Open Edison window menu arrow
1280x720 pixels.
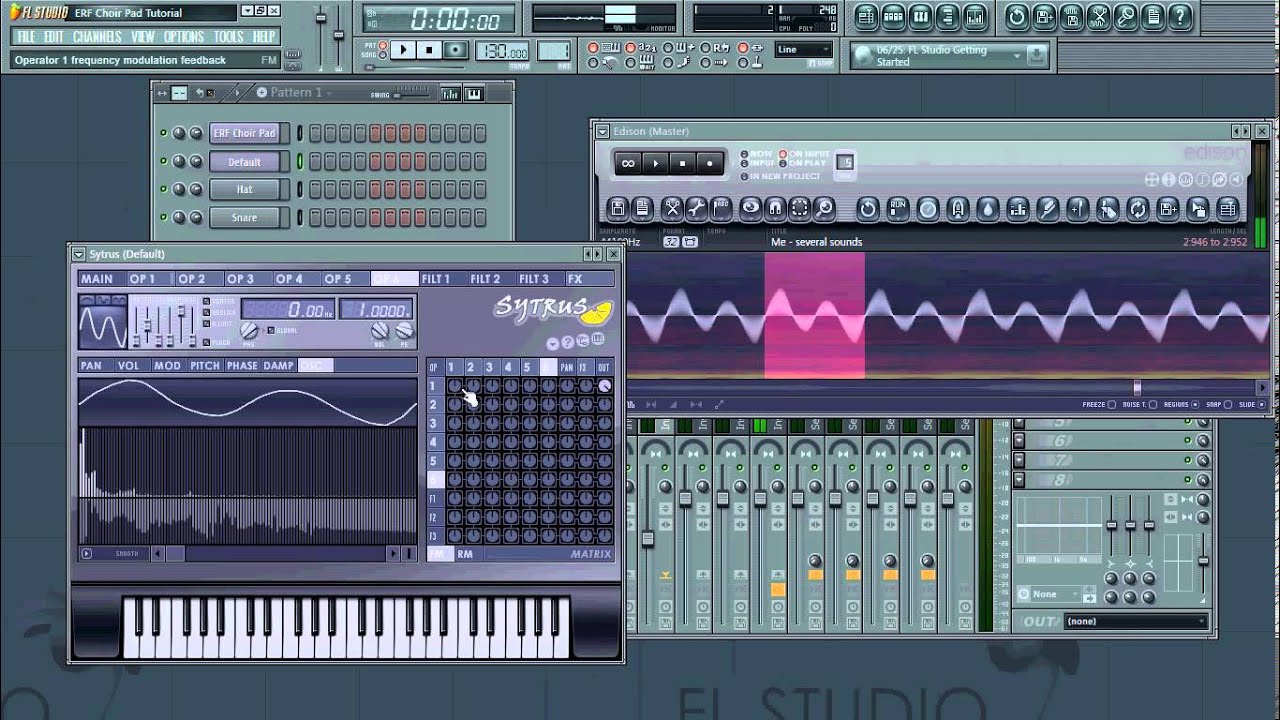tap(602, 131)
